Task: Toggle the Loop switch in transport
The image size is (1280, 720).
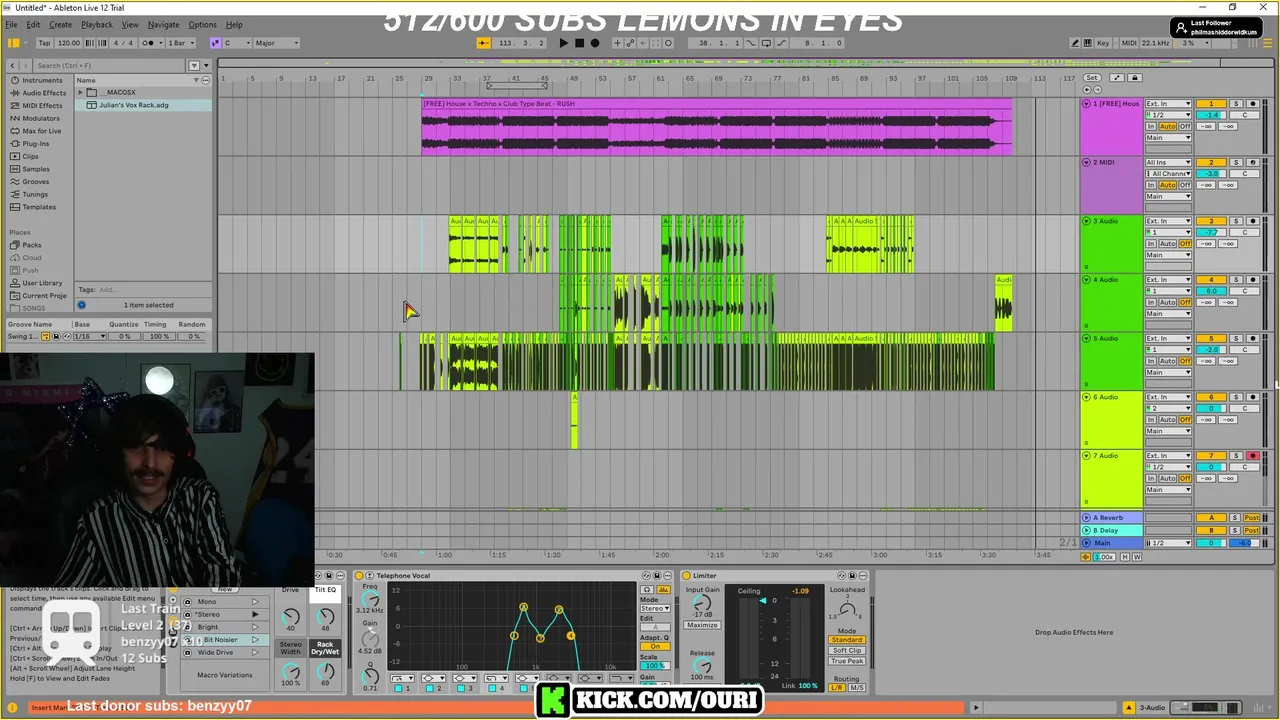Action: tap(766, 43)
